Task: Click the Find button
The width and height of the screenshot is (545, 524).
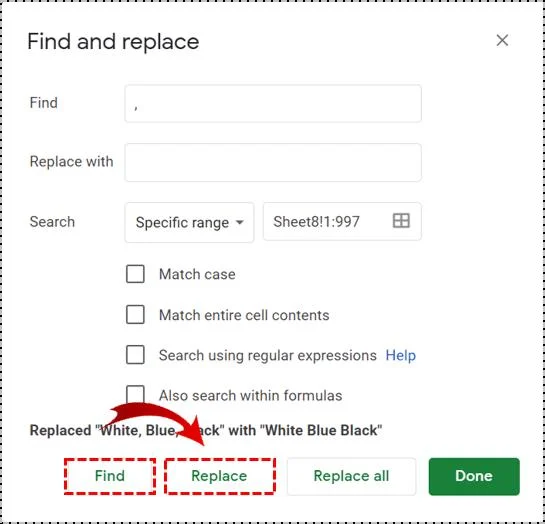Action: pos(110,476)
